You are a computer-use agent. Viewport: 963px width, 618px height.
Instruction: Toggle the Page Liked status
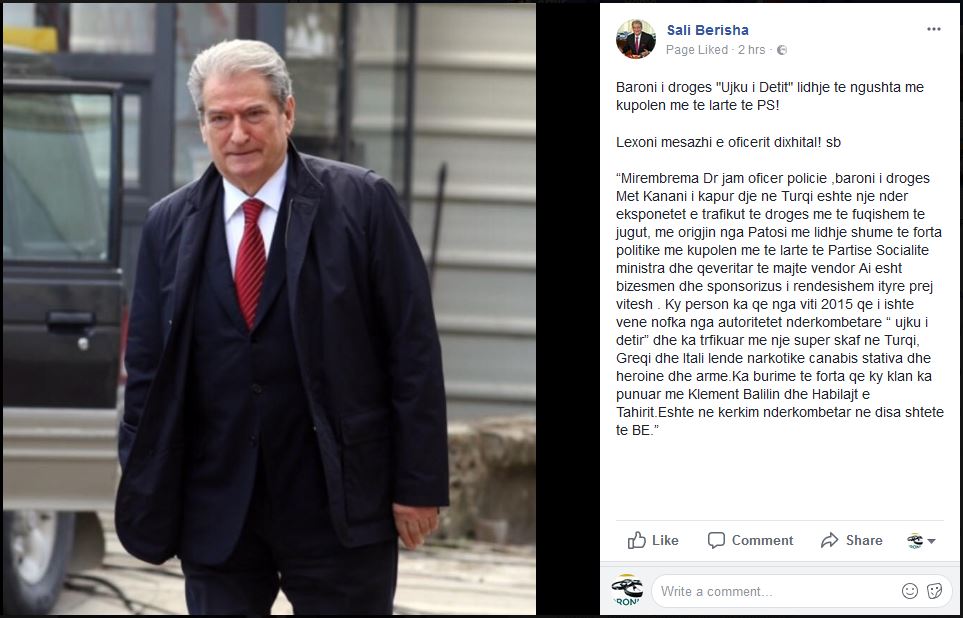click(696, 50)
